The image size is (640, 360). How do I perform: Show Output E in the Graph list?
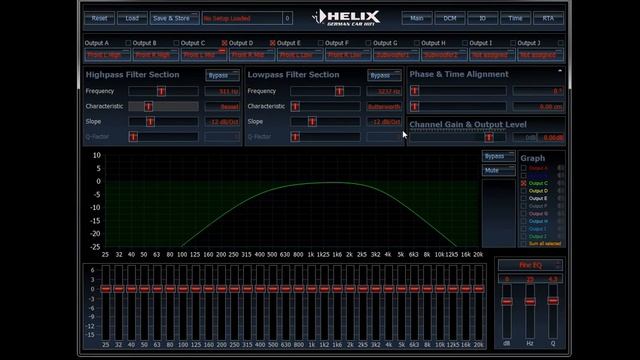click(524, 198)
